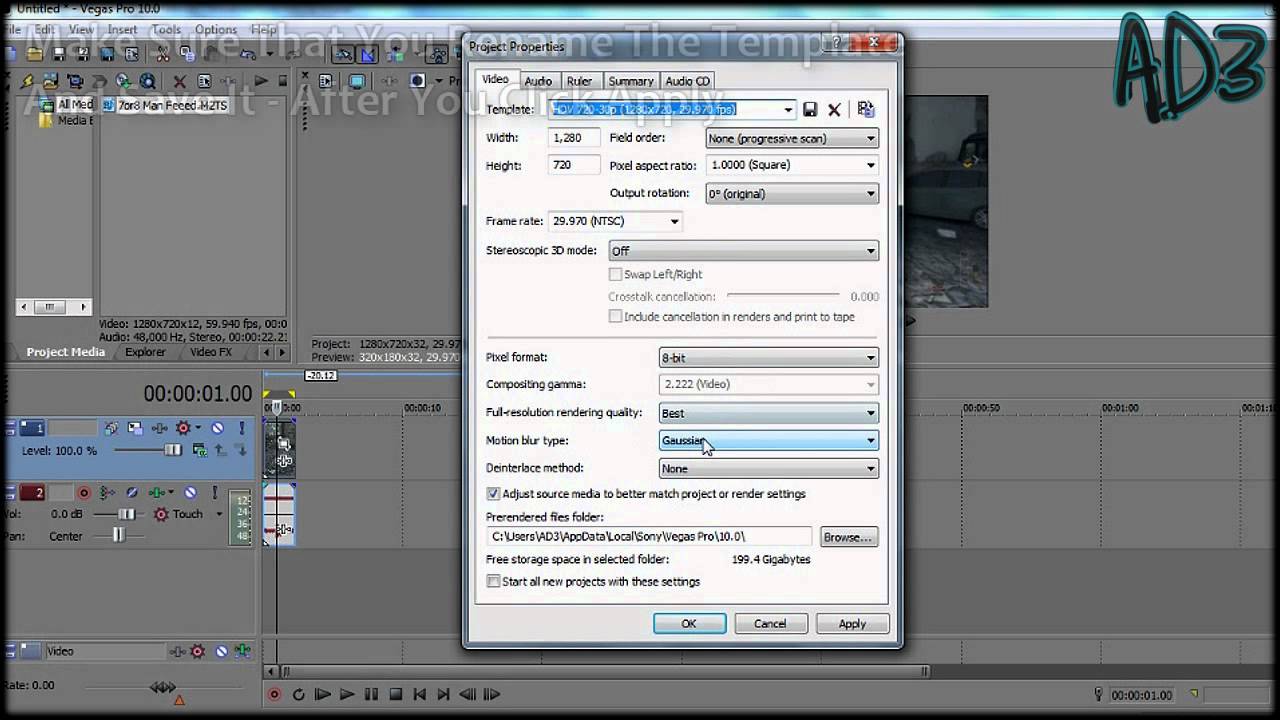
Task: Delete the selected template using the X icon
Action: click(x=834, y=110)
